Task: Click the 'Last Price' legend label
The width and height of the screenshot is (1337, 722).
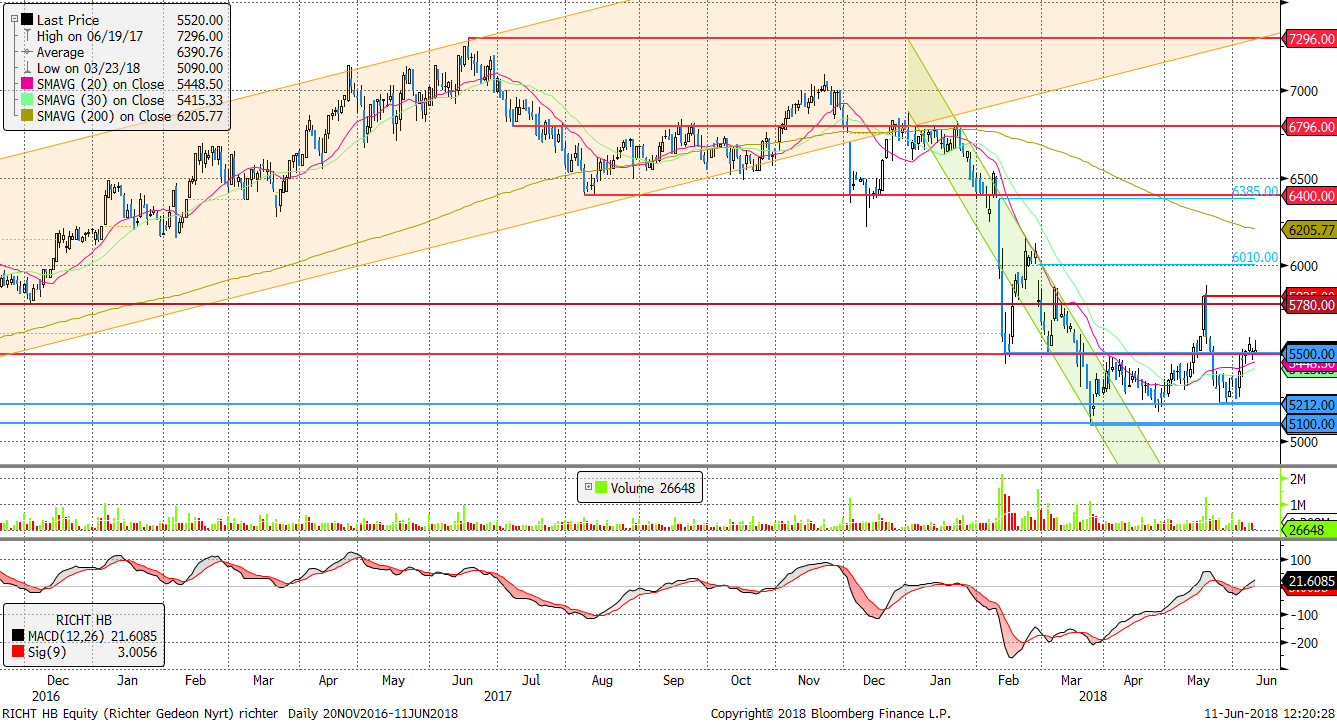Action: (x=69, y=19)
